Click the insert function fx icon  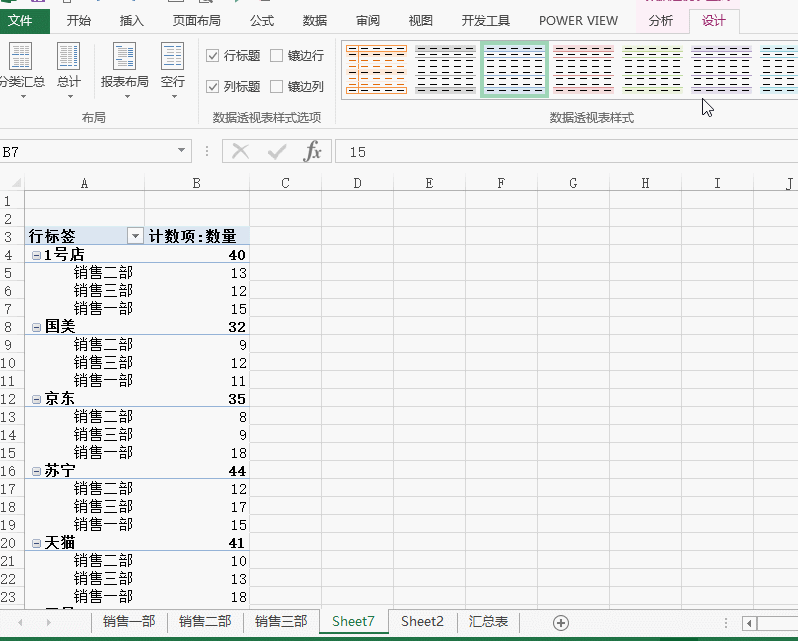(313, 152)
